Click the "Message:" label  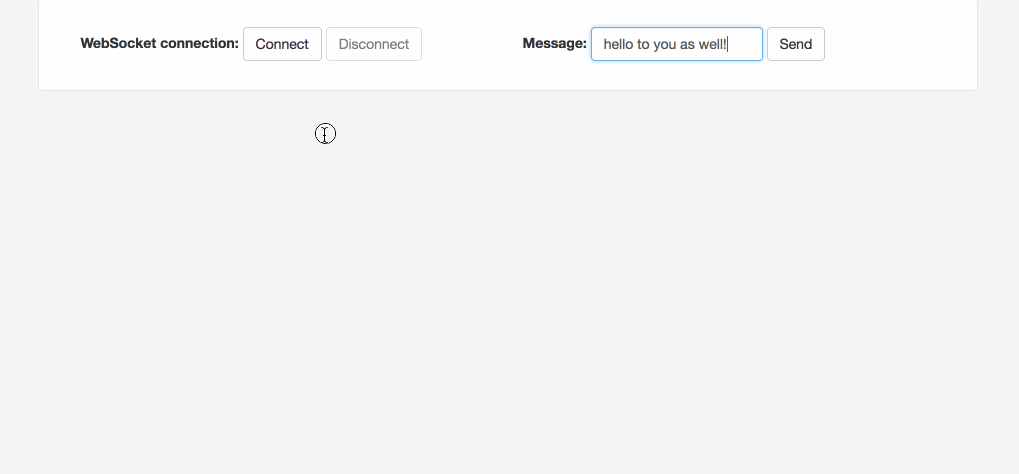(x=554, y=44)
